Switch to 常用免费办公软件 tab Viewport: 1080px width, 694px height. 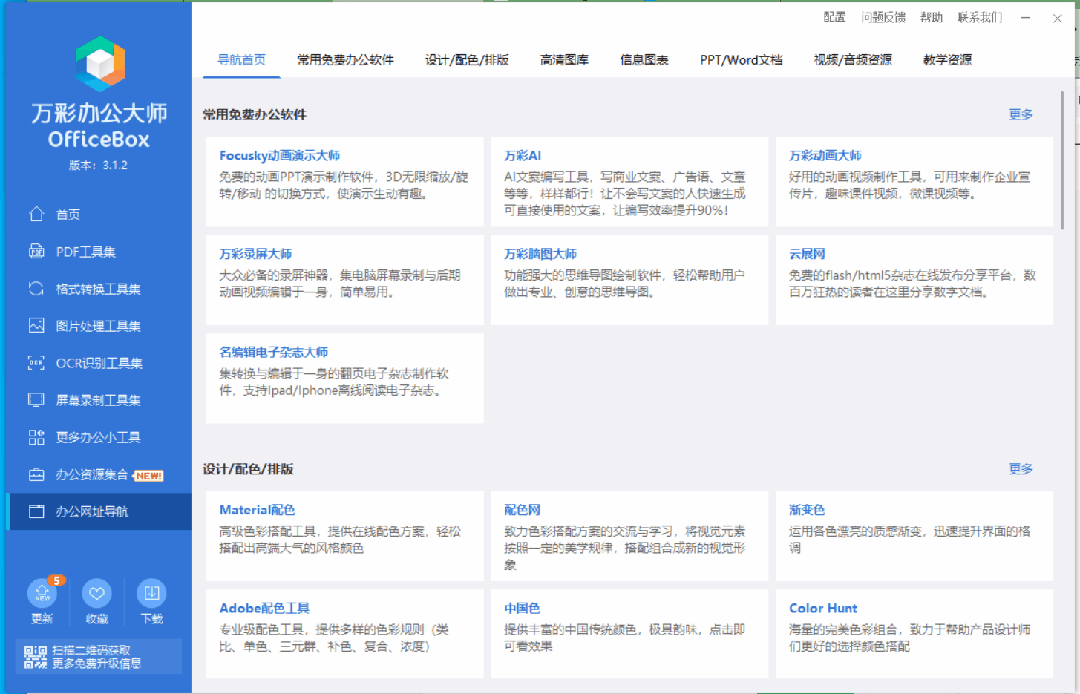click(346, 60)
